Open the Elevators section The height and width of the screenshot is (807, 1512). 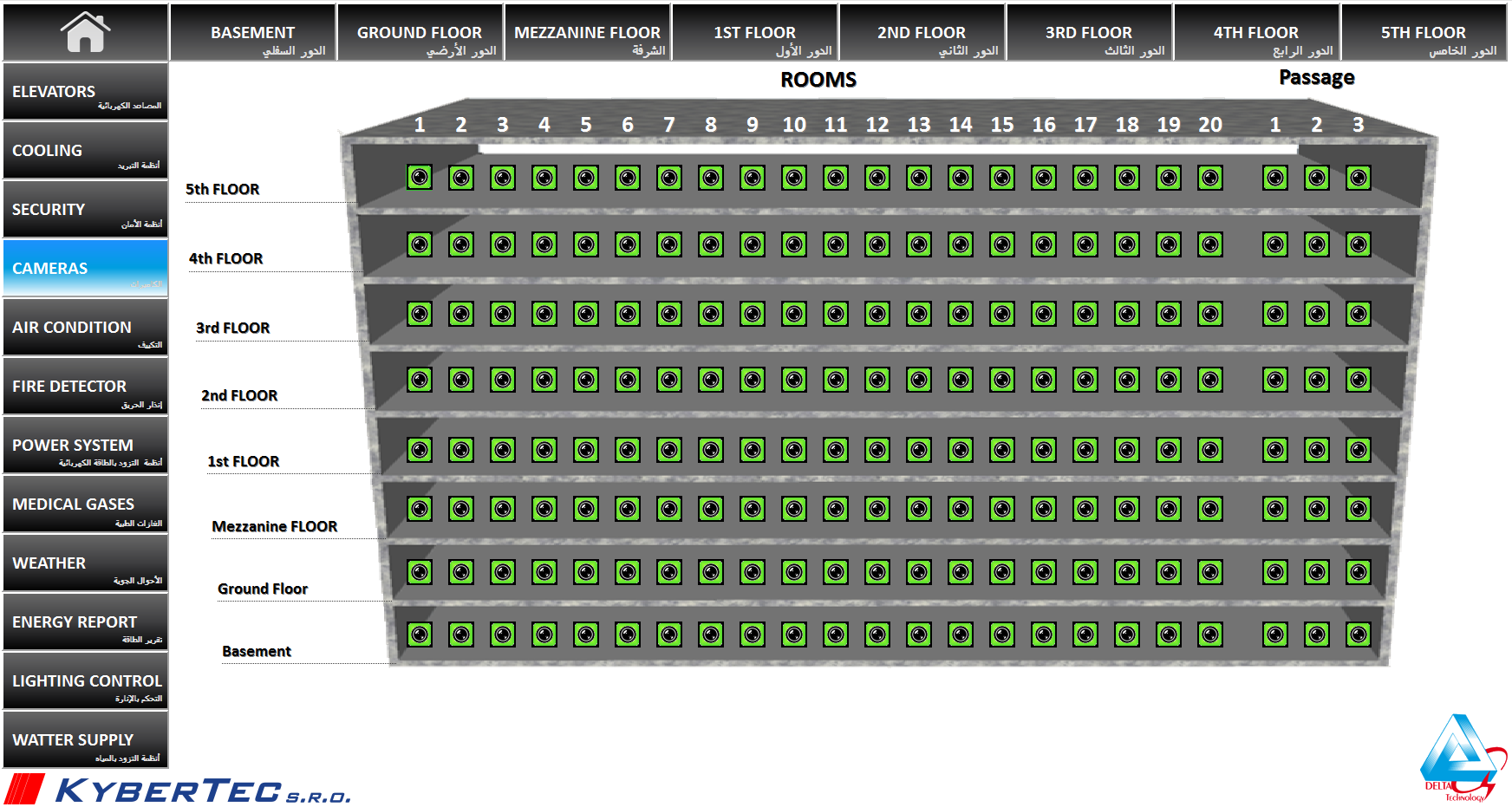click(x=85, y=92)
